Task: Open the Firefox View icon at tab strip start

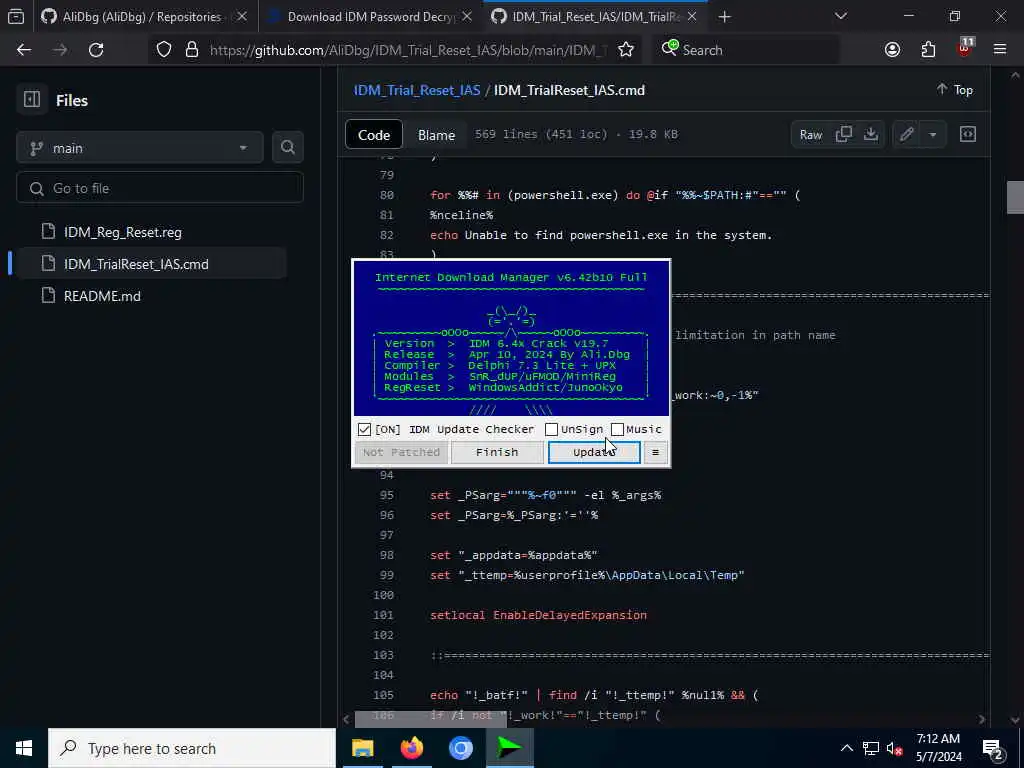Action: (16, 16)
